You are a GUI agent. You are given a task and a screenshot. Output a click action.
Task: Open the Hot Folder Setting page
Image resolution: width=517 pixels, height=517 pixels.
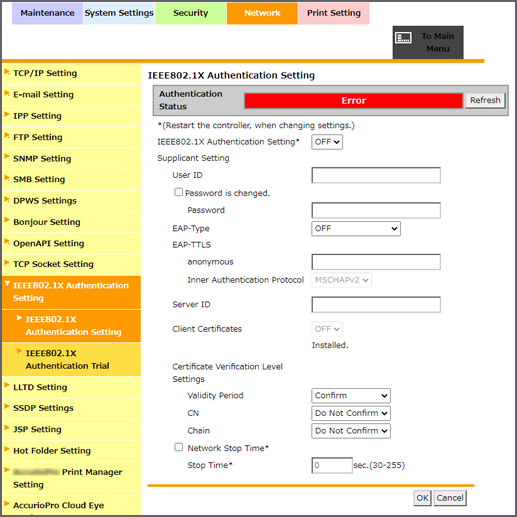click(52, 451)
